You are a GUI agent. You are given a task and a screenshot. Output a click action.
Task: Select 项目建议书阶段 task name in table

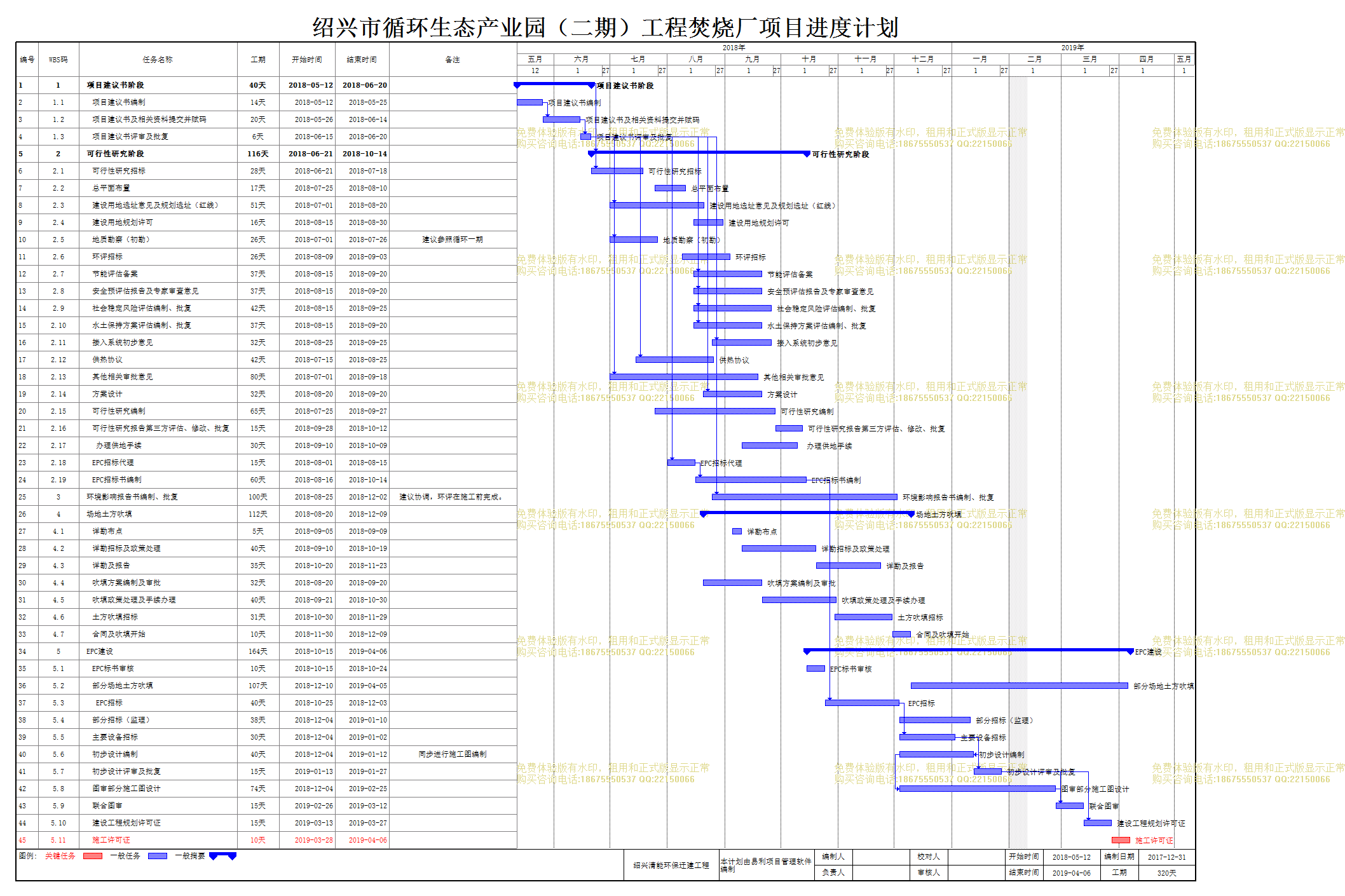(x=116, y=85)
